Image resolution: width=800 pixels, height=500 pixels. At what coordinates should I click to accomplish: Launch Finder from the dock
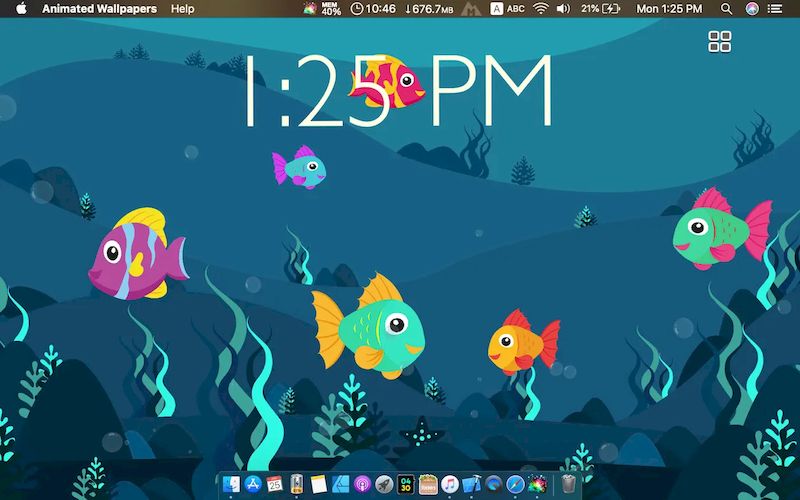[x=231, y=484]
